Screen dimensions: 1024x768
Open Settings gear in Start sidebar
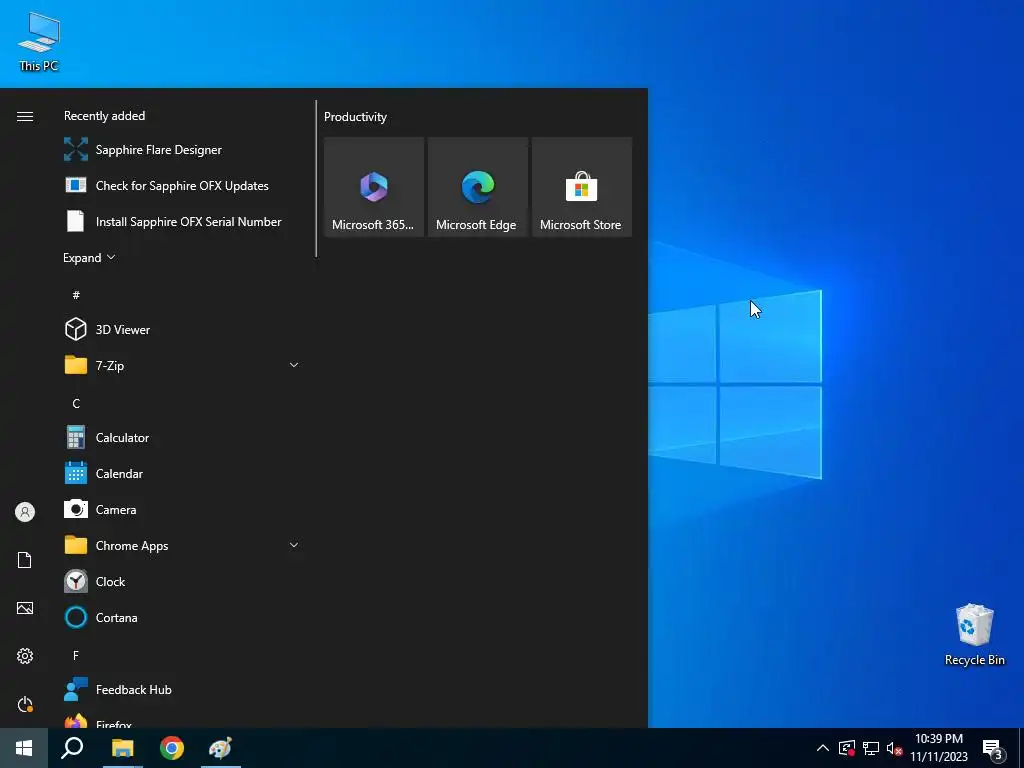click(x=25, y=656)
